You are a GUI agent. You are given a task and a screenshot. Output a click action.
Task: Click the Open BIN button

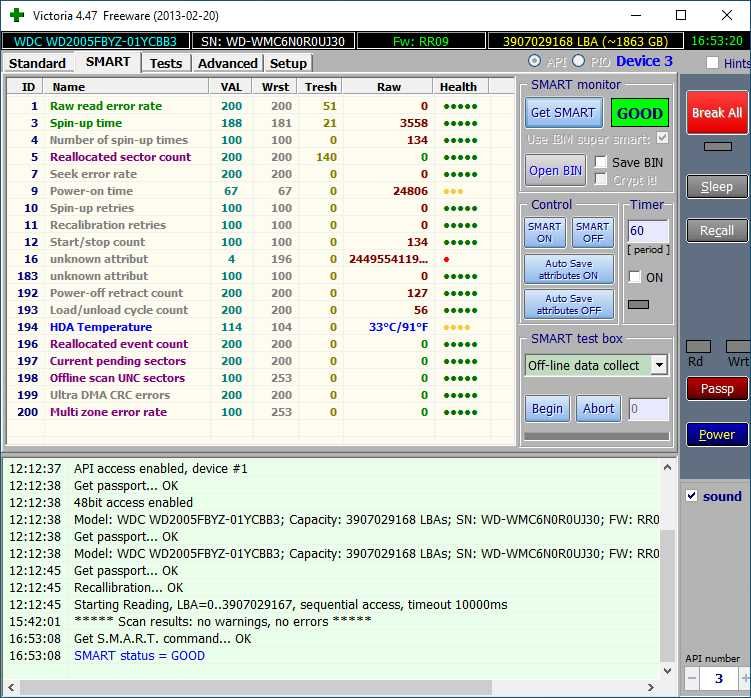[555, 171]
